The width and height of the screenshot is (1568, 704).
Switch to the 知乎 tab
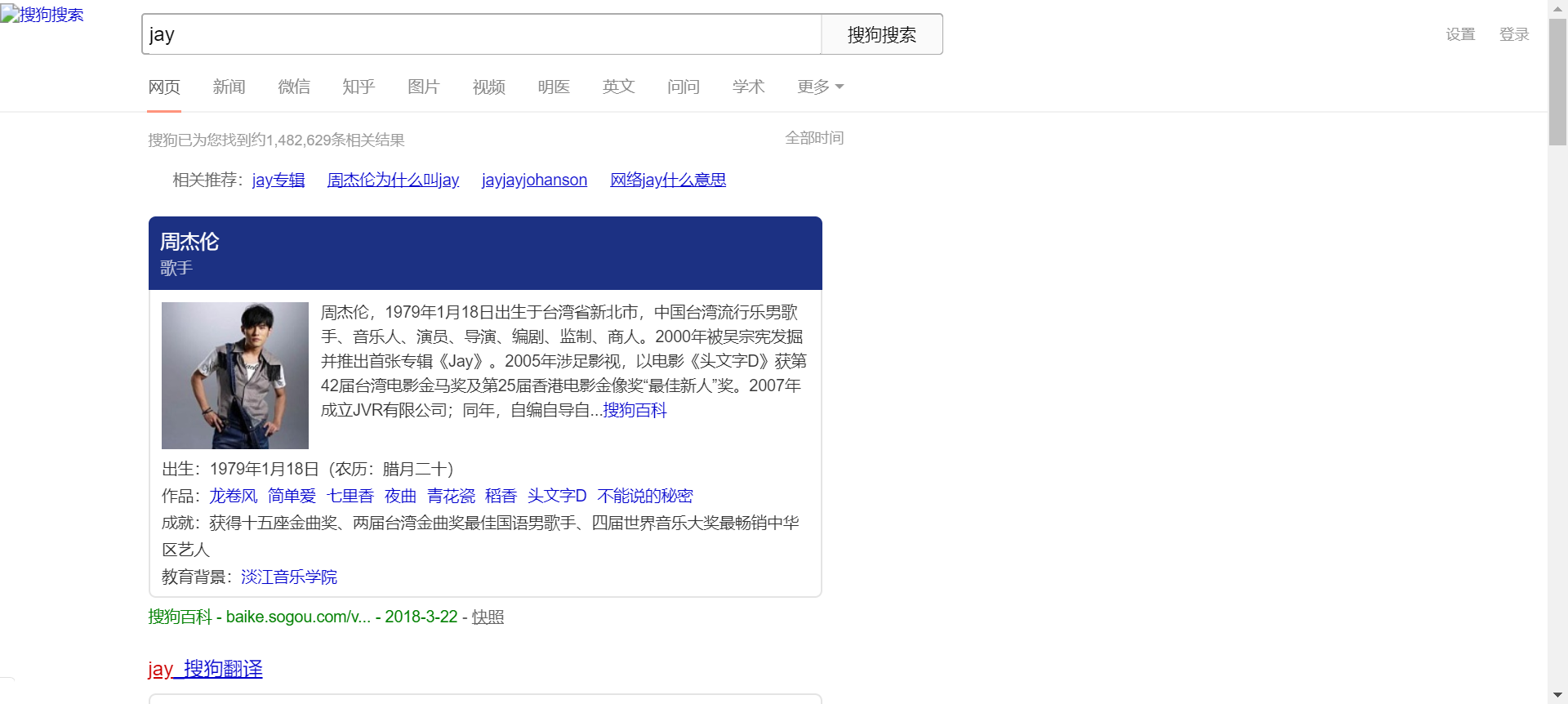pos(359,87)
